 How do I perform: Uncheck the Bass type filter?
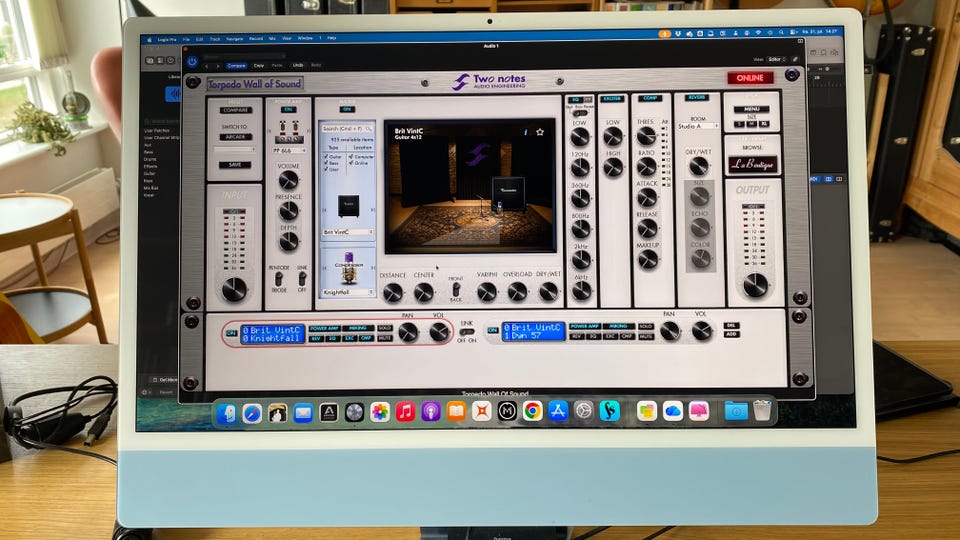tap(326, 163)
